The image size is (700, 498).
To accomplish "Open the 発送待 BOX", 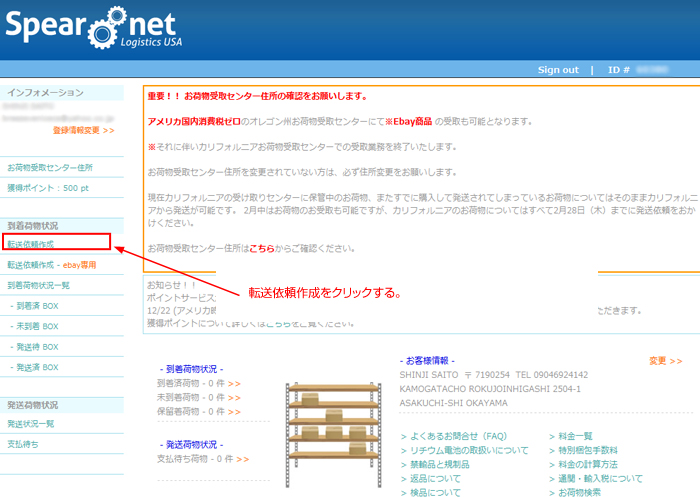I will click(x=37, y=347).
